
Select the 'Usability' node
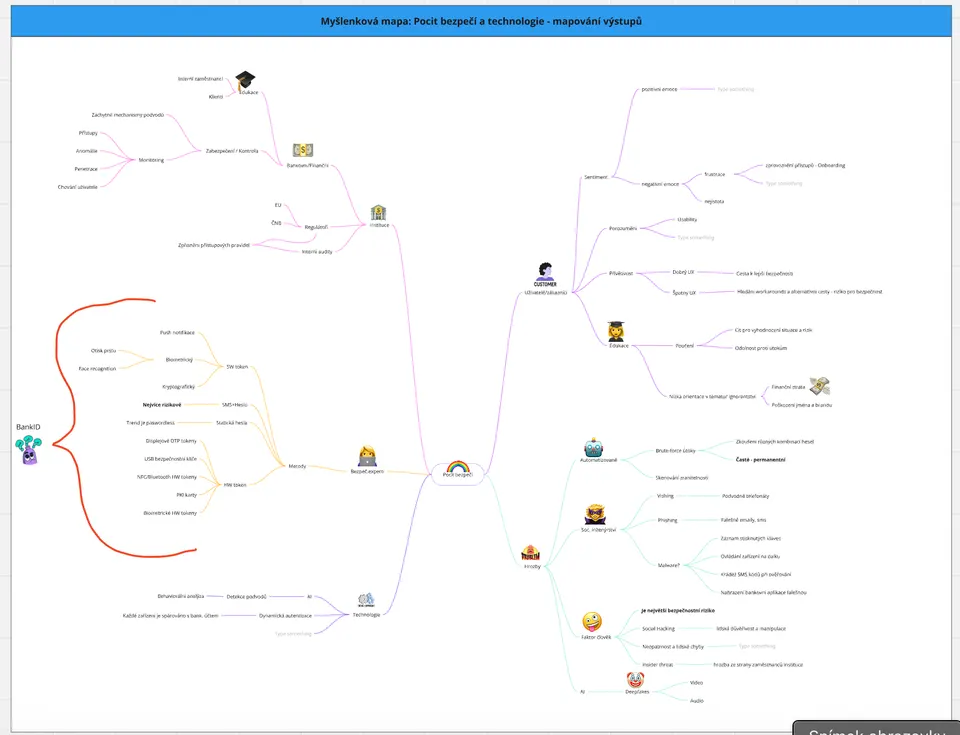coord(687,219)
